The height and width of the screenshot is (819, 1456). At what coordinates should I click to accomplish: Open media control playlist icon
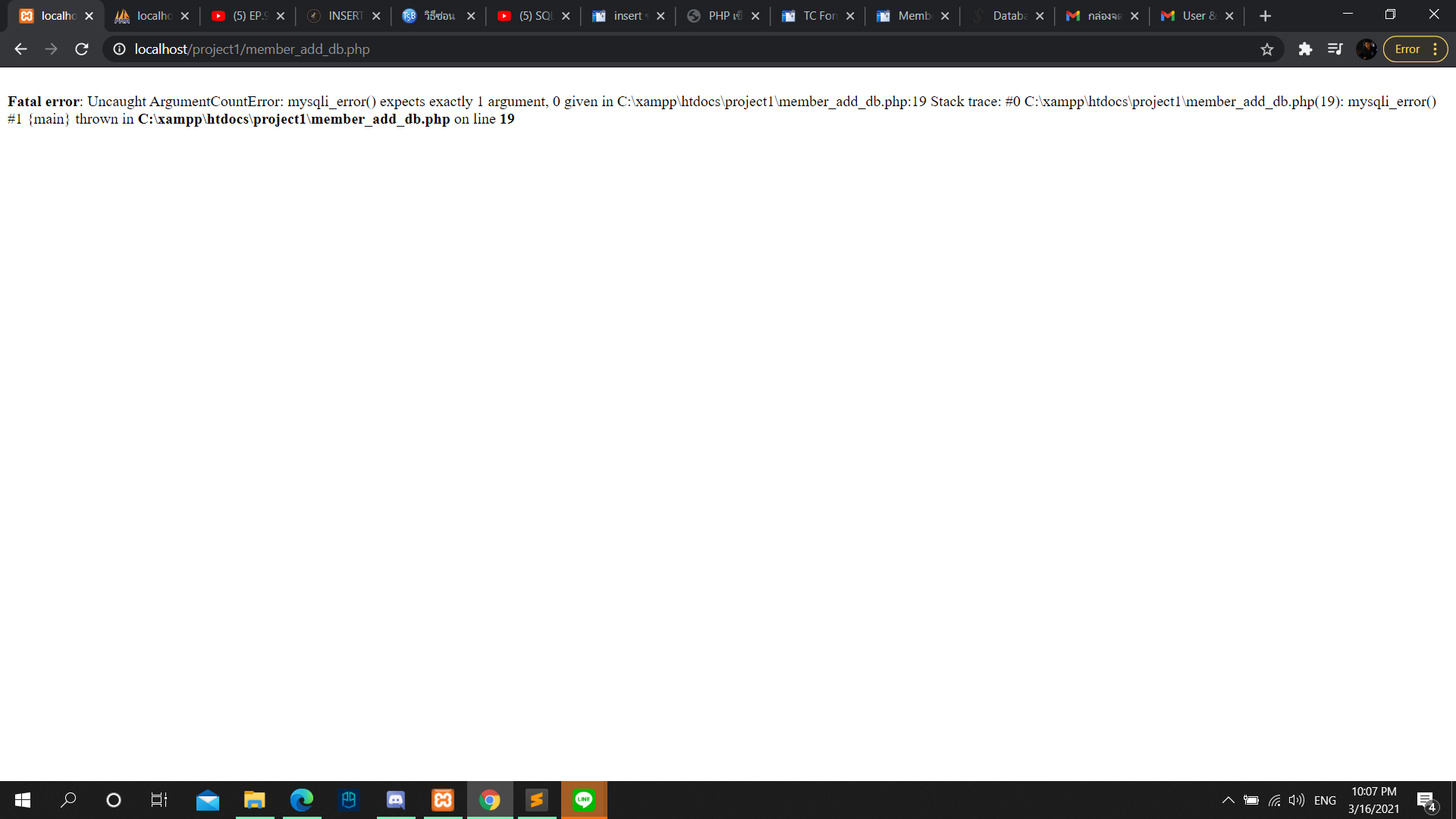(x=1335, y=49)
